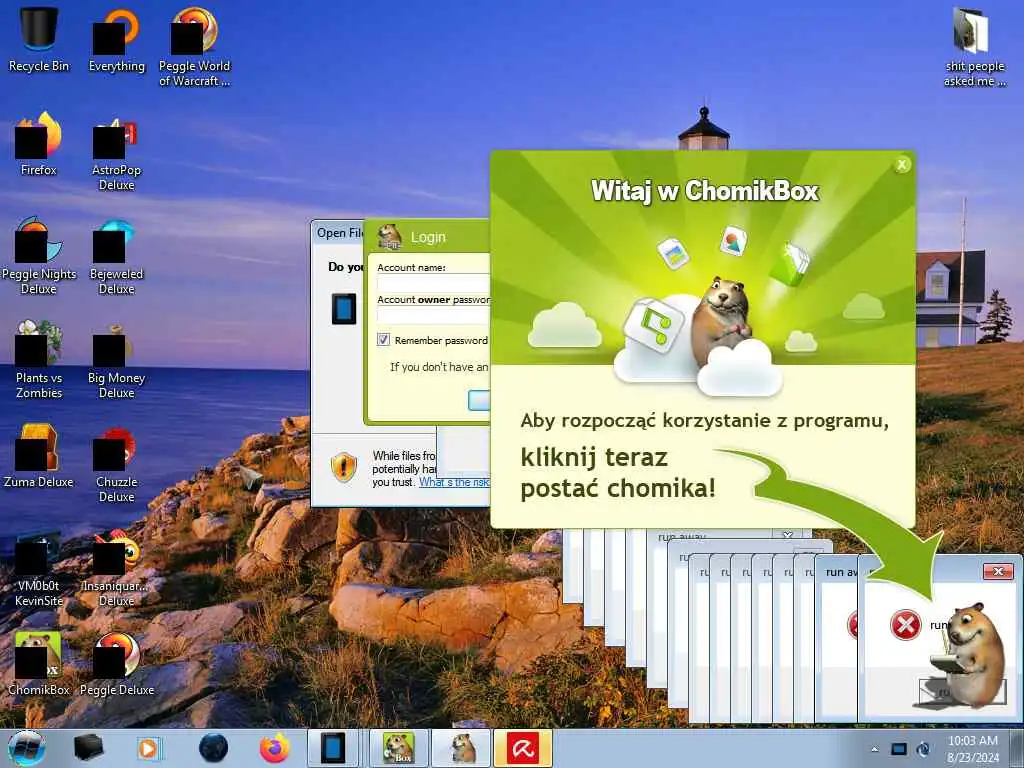
Task: Open Peggle Nights Deluxe desktop icon
Action: pos(39,254)
